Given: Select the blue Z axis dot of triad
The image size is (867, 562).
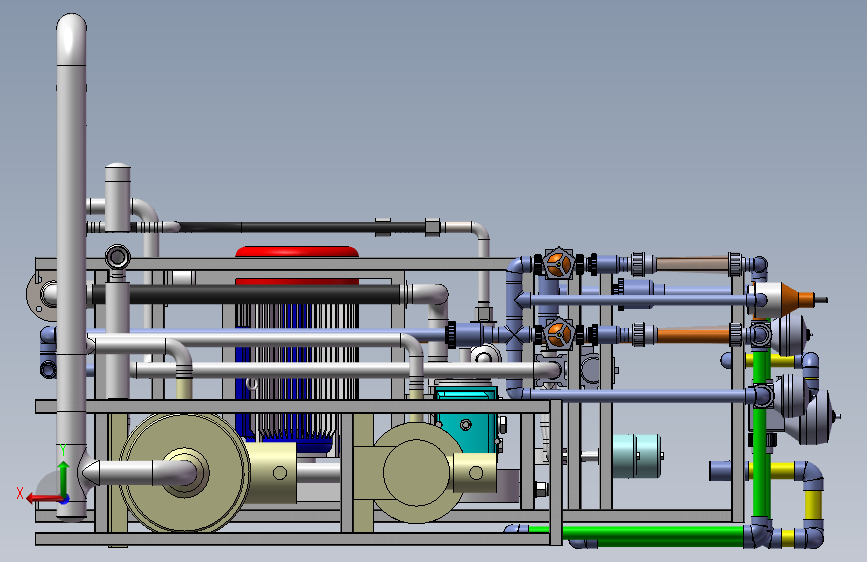Looking at the screenshot, I should pyautogui.click(x=65, y=499).
